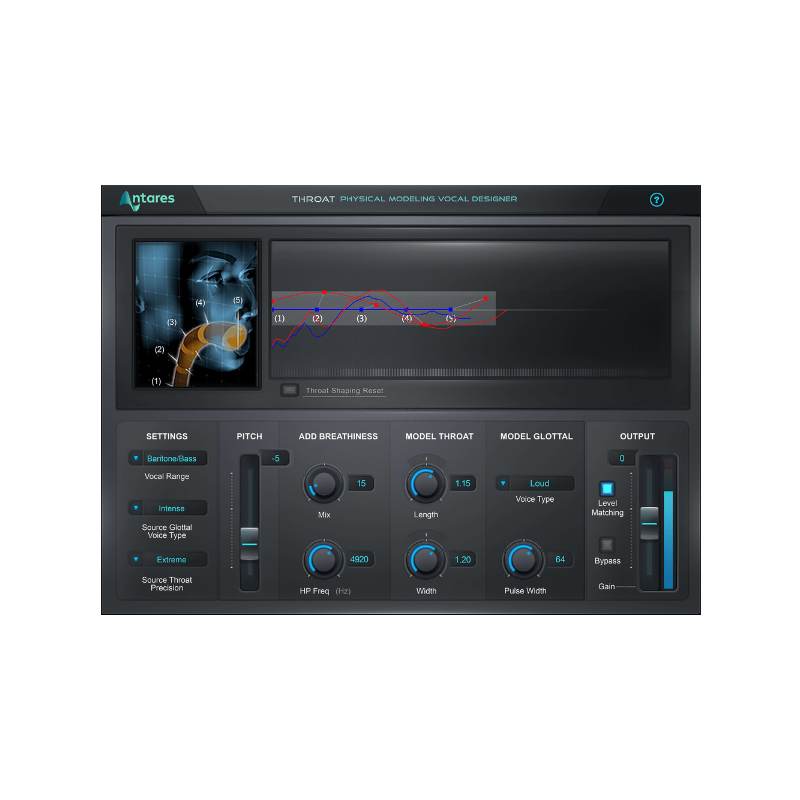Click blue throat point (2) in graph

317,310
